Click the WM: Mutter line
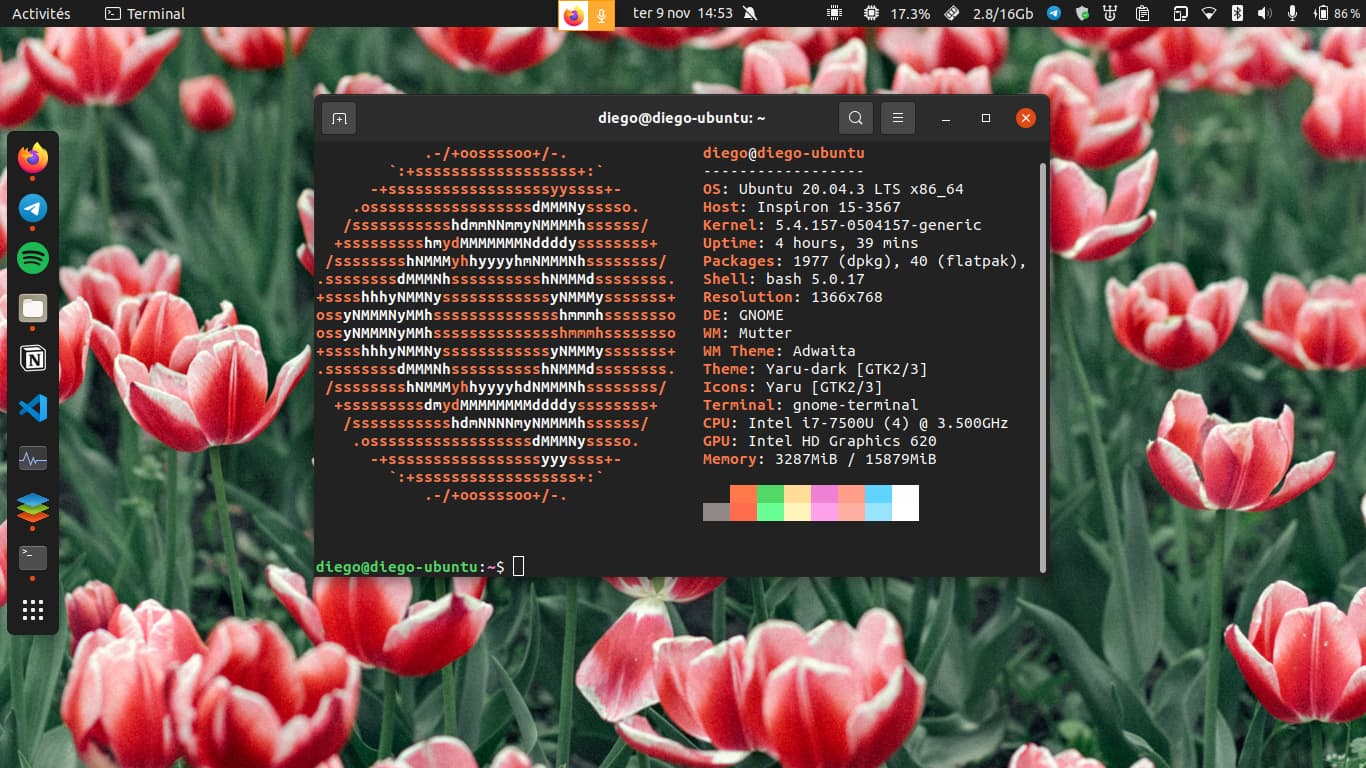1366x768 pixels. 747,333
